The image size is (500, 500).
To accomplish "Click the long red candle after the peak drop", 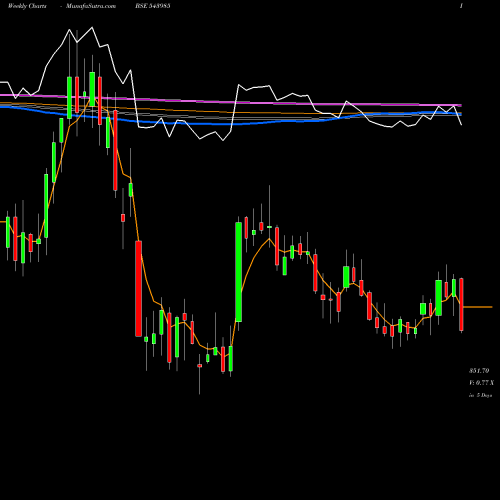I will [x=138, y=288].
